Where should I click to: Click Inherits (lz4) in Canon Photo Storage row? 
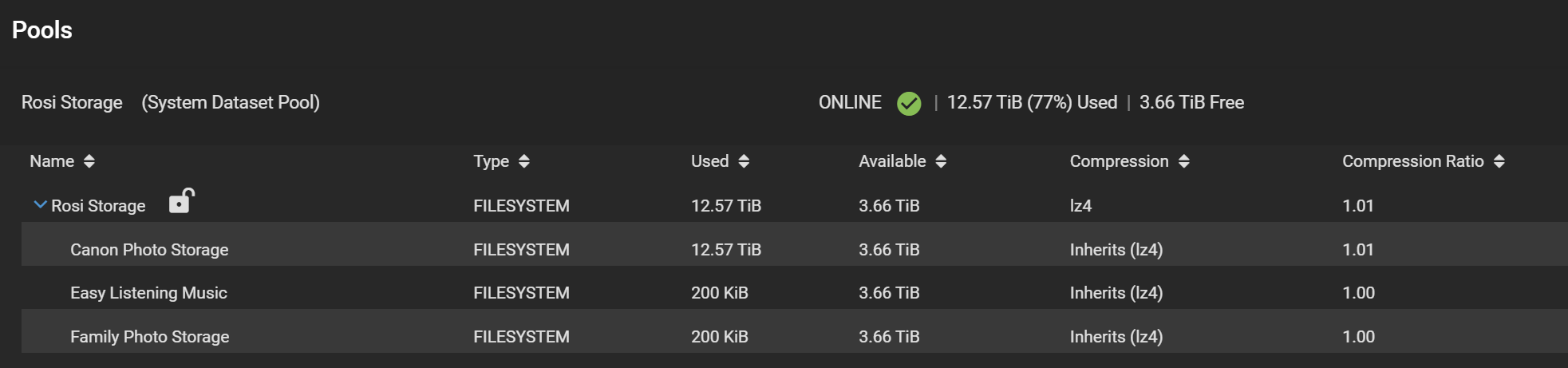(1116, 250)
